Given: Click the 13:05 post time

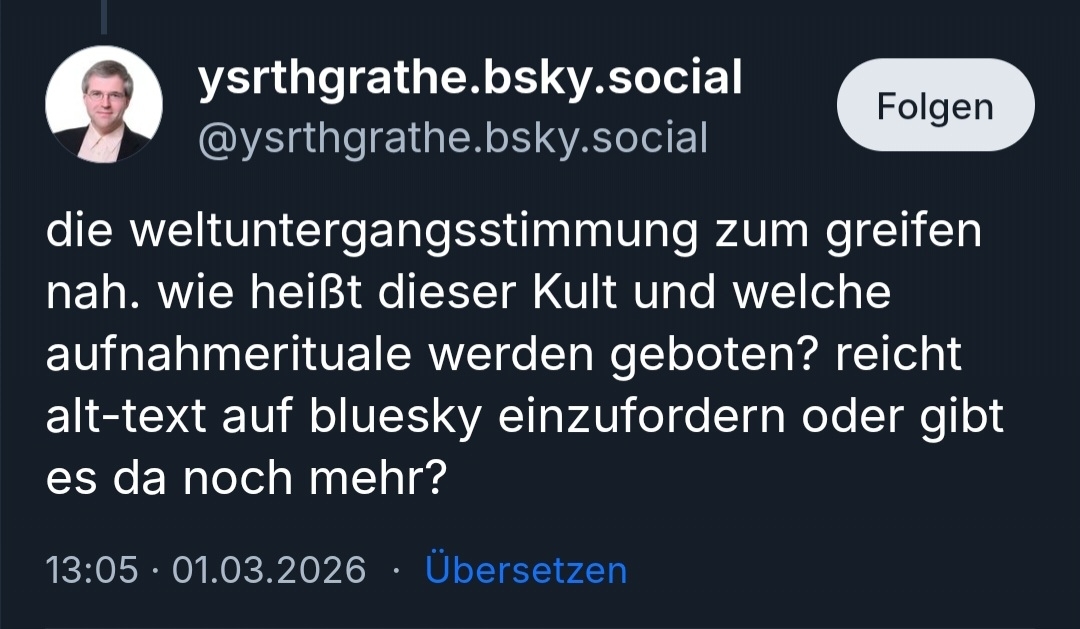Looking at the screenshot, I should tap(92, 570).
